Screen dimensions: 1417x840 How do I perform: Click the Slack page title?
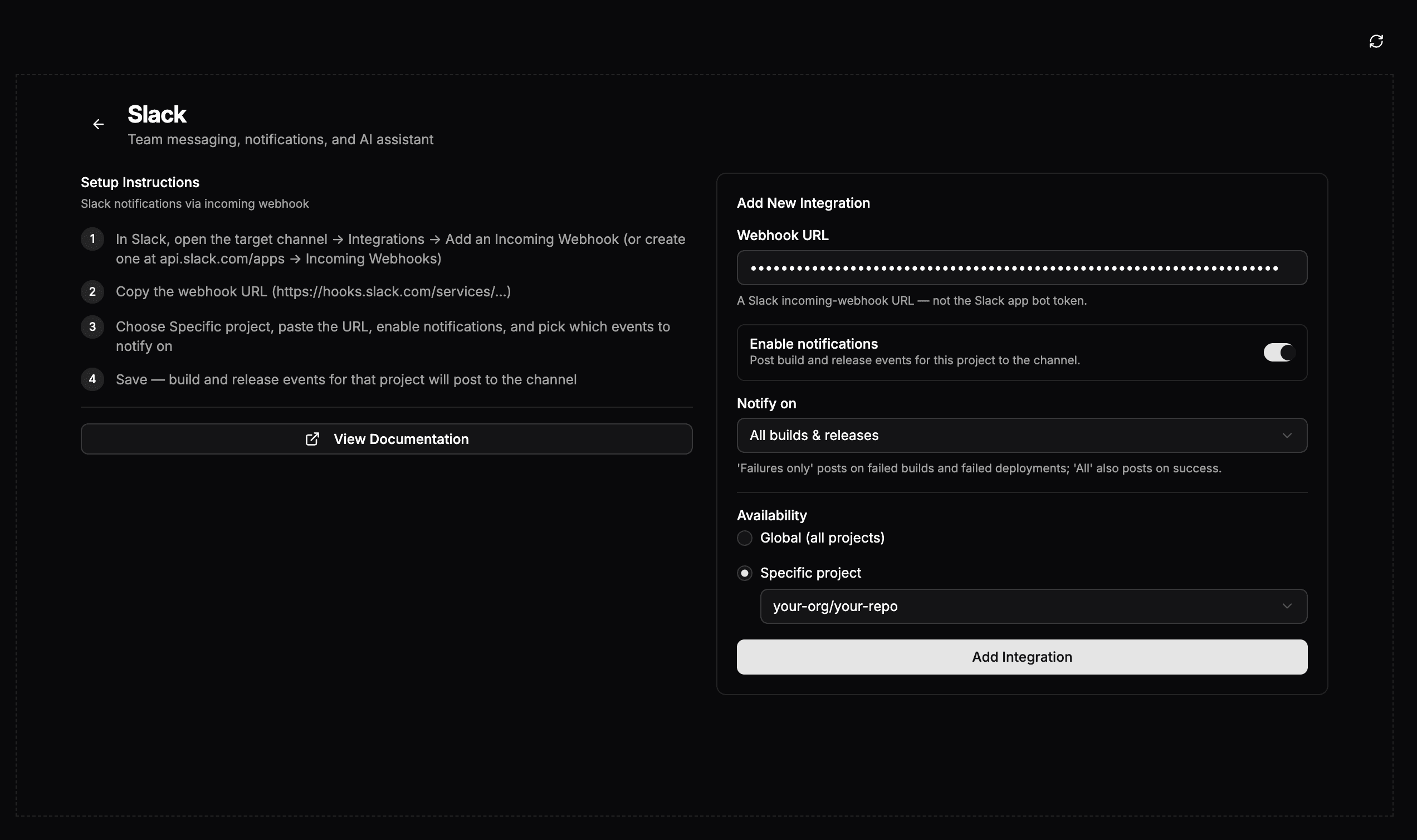tap(157, 114)
